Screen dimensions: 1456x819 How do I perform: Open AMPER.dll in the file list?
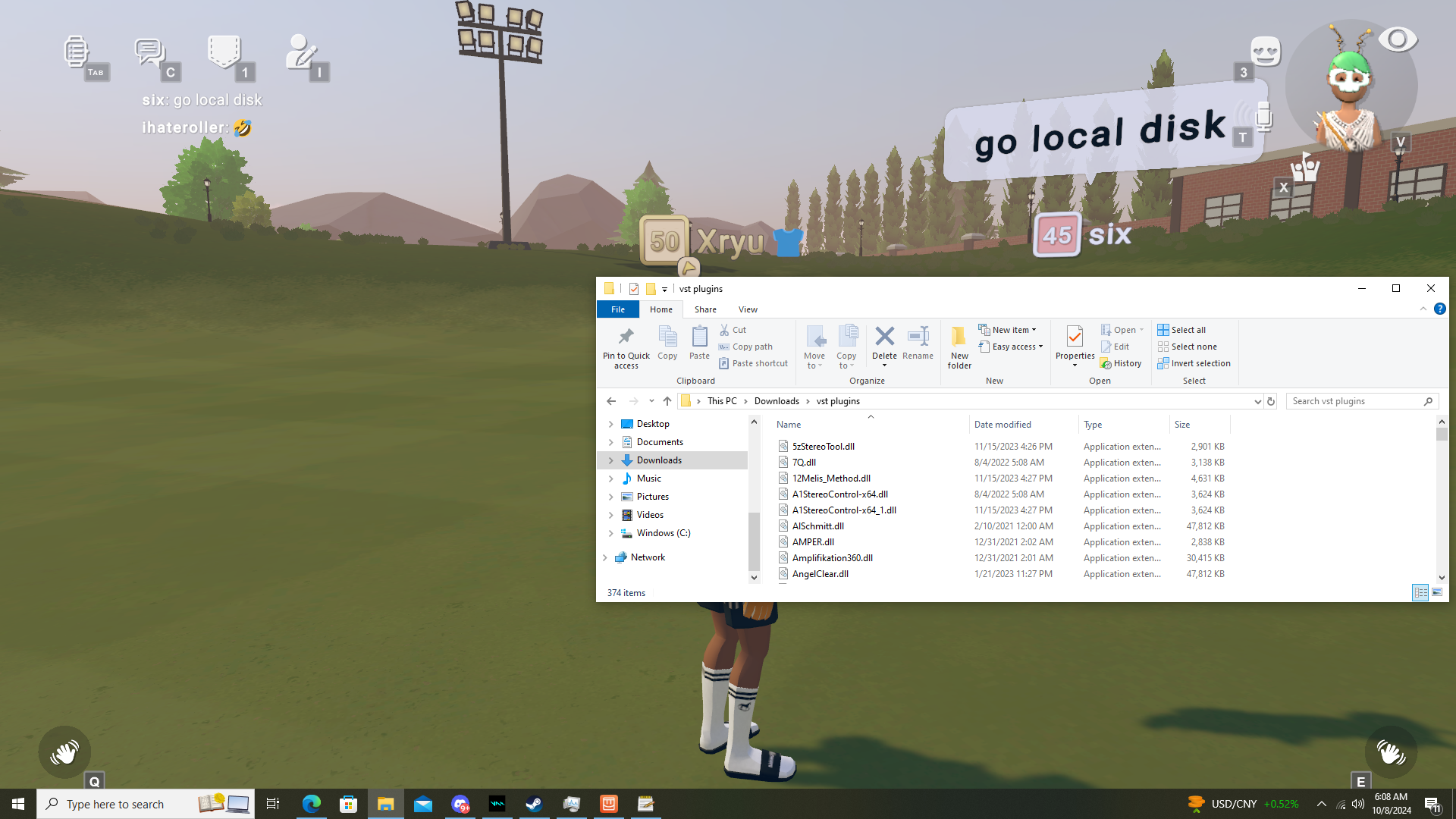(813, 542)
